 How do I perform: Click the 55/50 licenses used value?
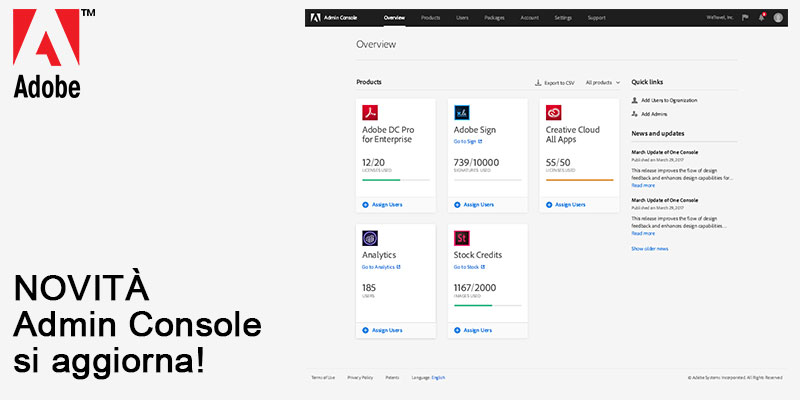coord(558,163)
